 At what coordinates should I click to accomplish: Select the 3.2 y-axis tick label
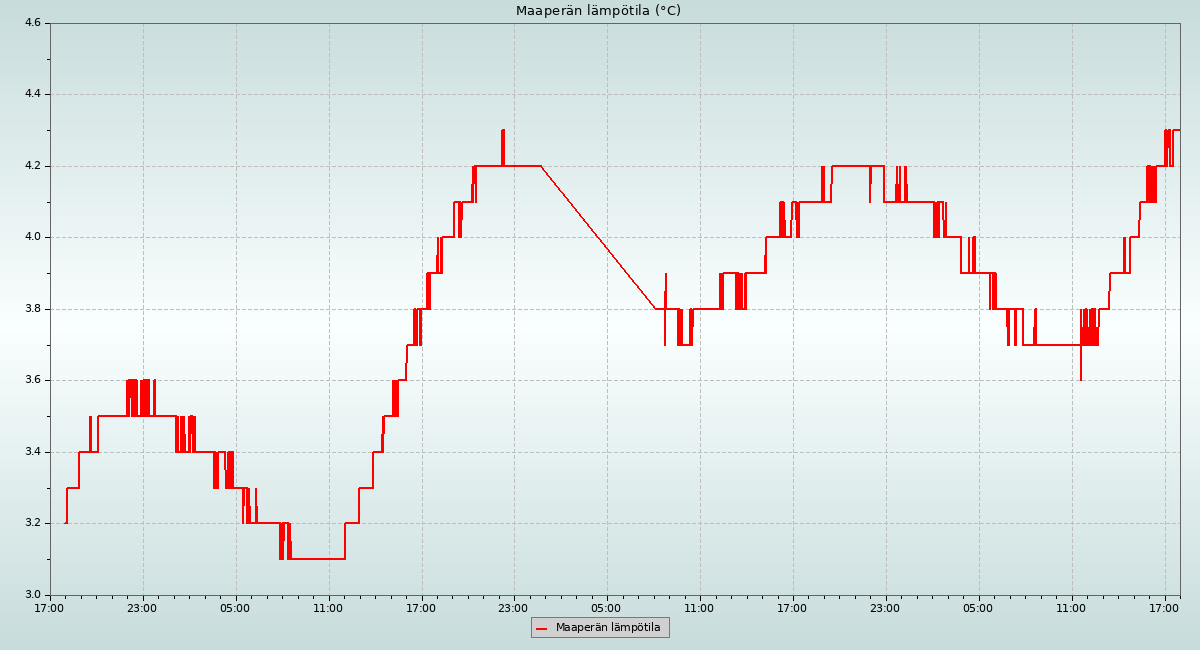point(32,523)
